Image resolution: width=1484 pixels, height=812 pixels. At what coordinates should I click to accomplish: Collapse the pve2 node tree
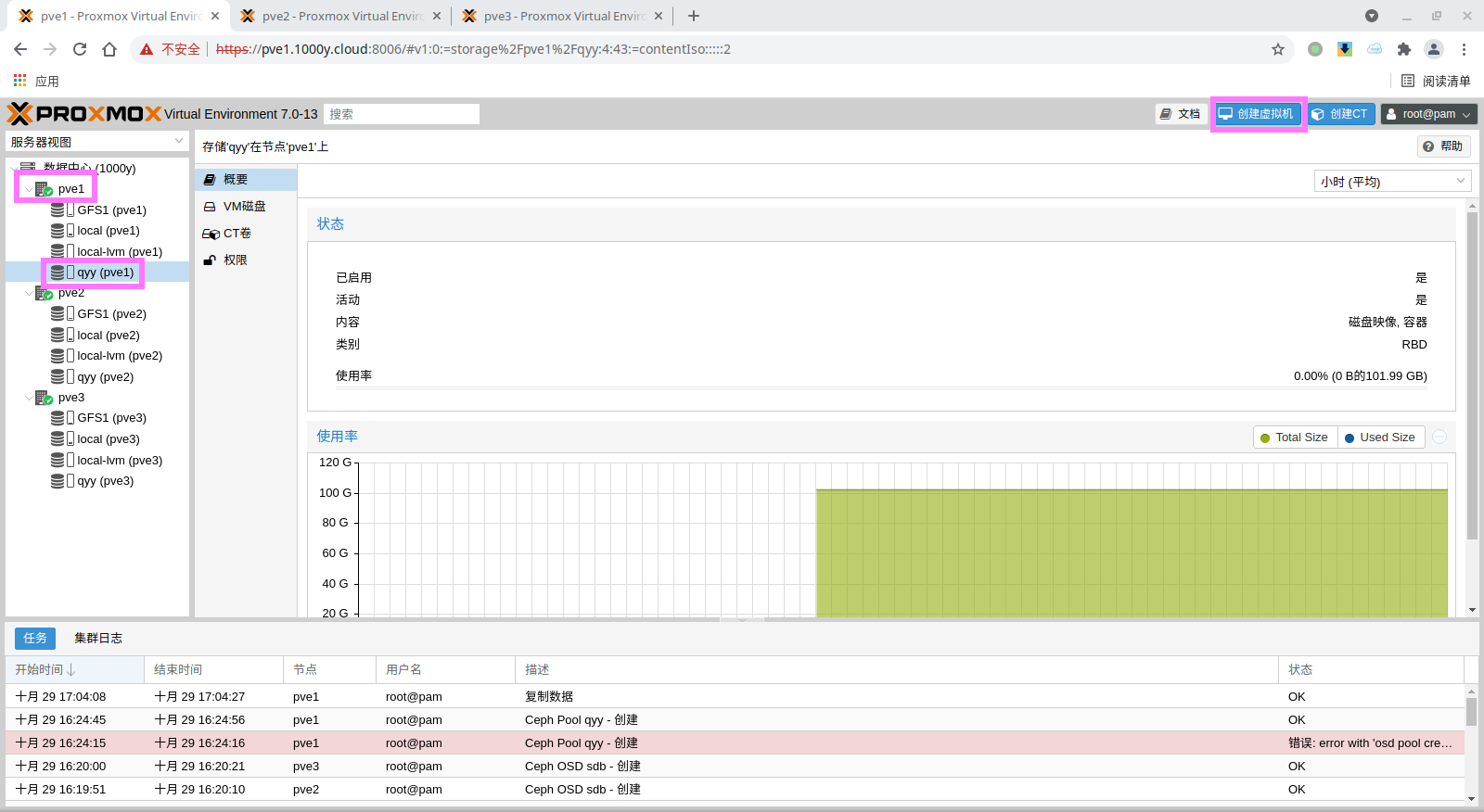pos(28,293)
